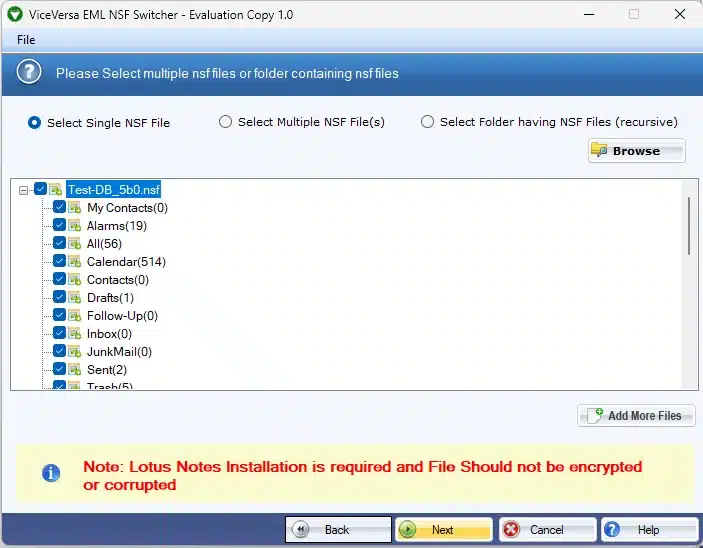Select the Select Multiple NSF File(s) radio option
Image resolution: width=703 pixels, height=548 pixels.
tap(225, 122)
